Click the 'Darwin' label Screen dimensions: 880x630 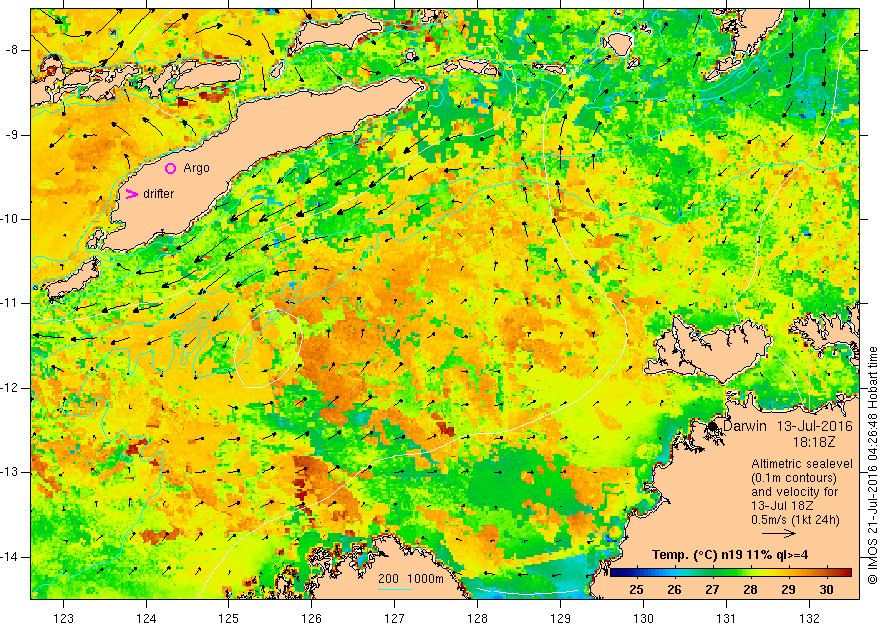point(745,426)
